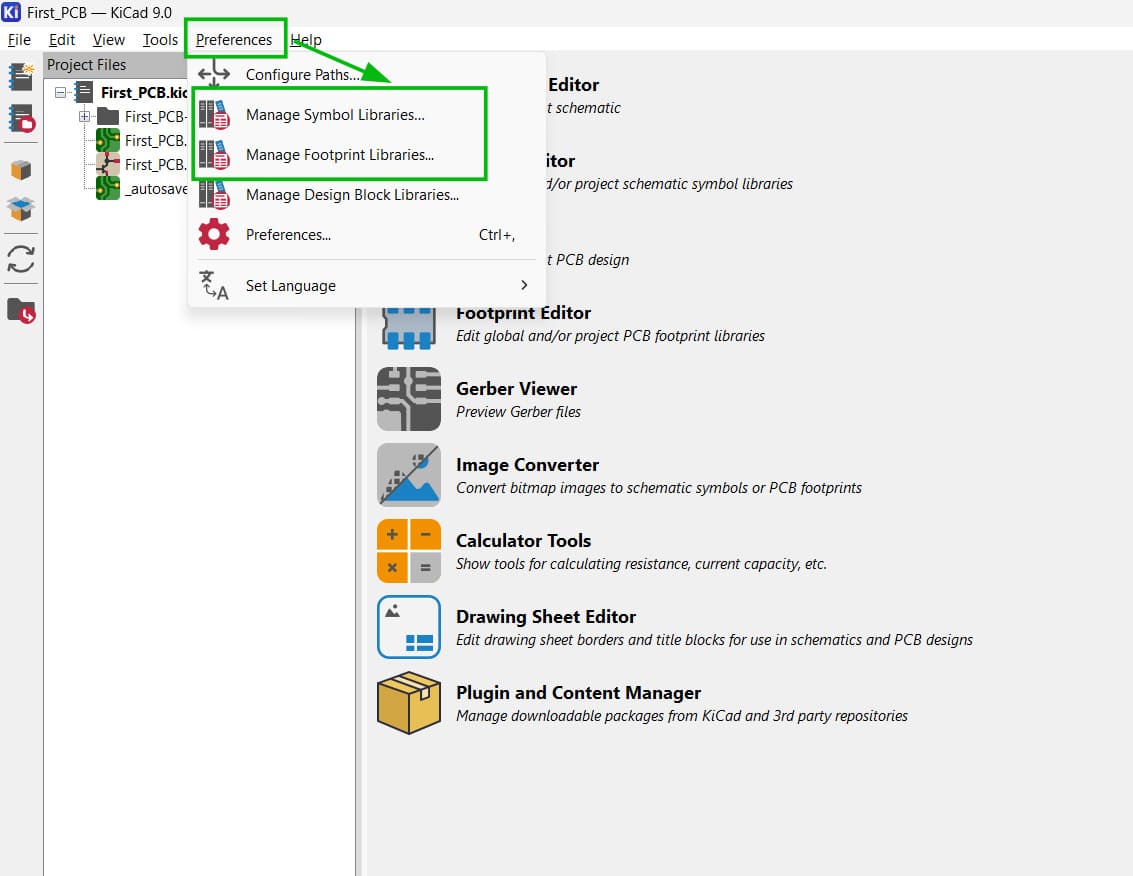1133x876 pixels.
Task: Click the Footprint Editor launcher label
Action: (523, 313)
